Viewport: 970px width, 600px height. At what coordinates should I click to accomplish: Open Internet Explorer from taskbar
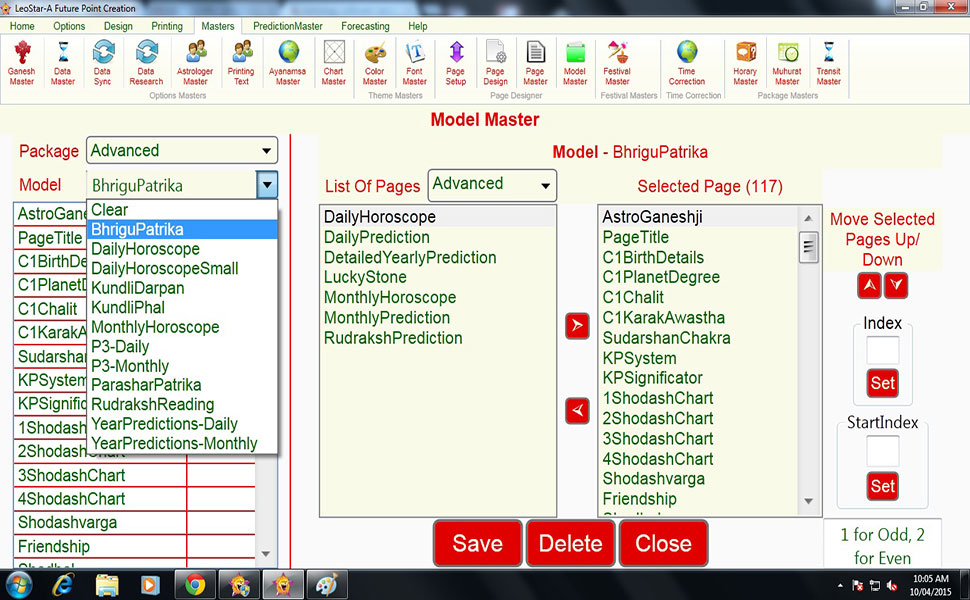[x=63, y=585]
